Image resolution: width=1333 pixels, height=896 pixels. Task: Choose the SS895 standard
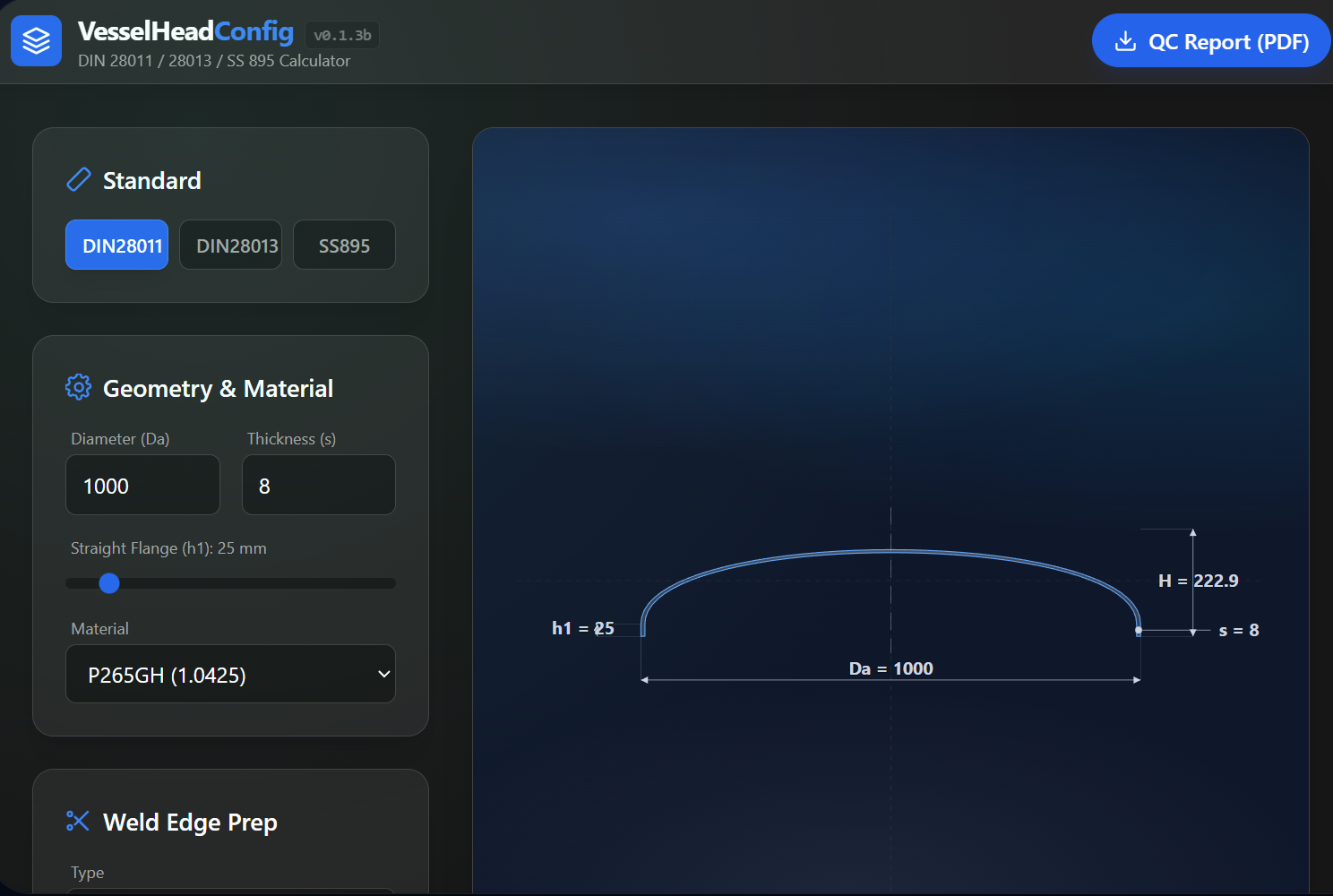coord(344,245)
